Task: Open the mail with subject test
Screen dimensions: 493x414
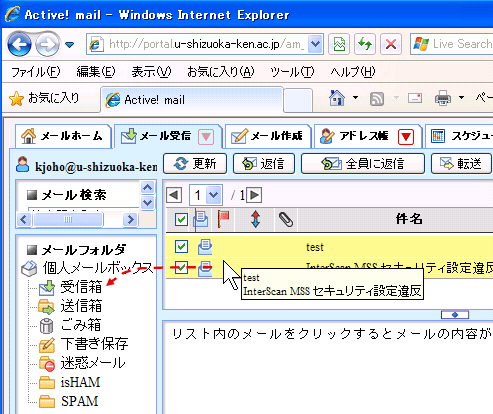Action: [x=315, y=247]
